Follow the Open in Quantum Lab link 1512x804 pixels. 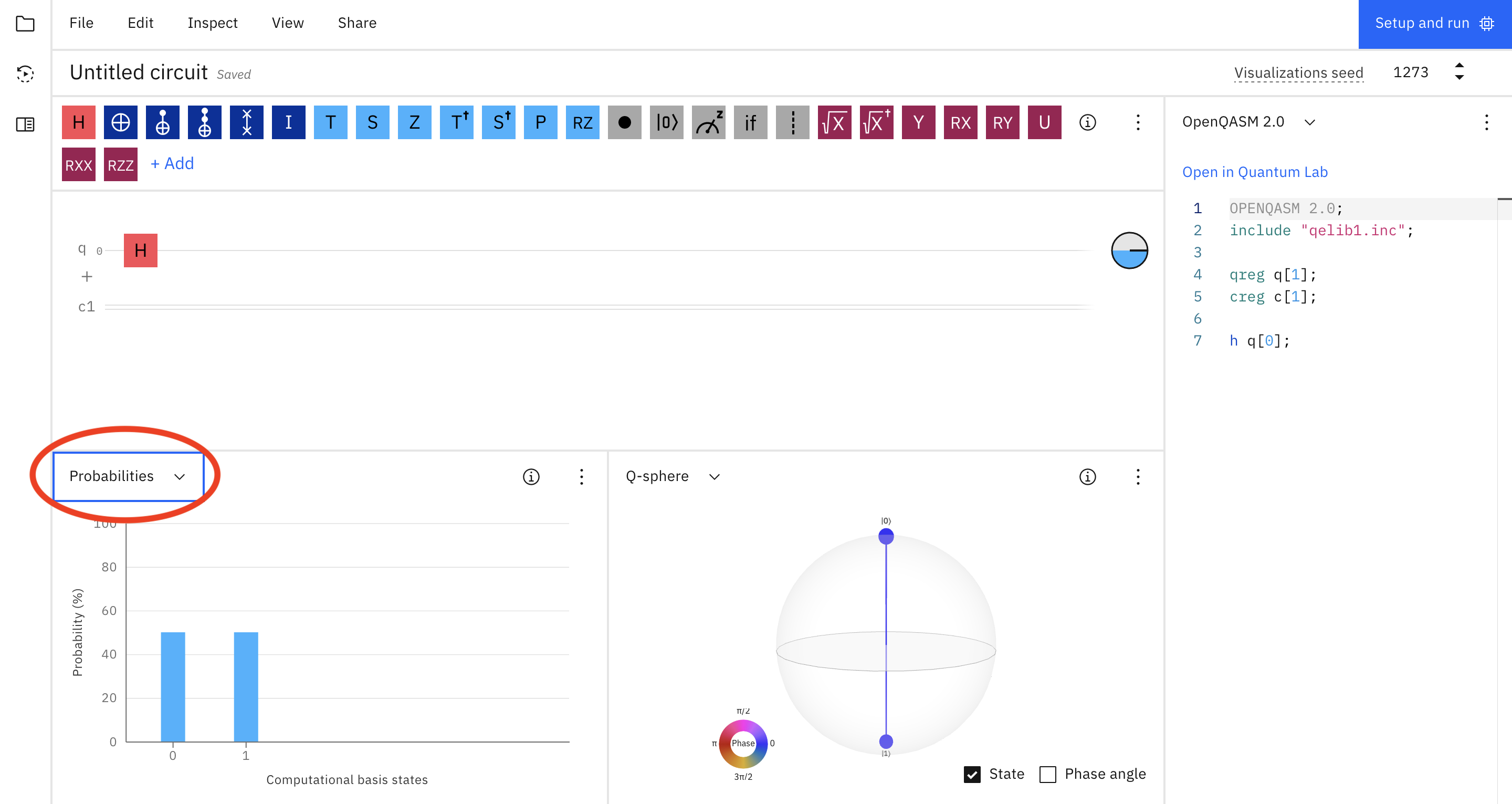(1254, 172)
